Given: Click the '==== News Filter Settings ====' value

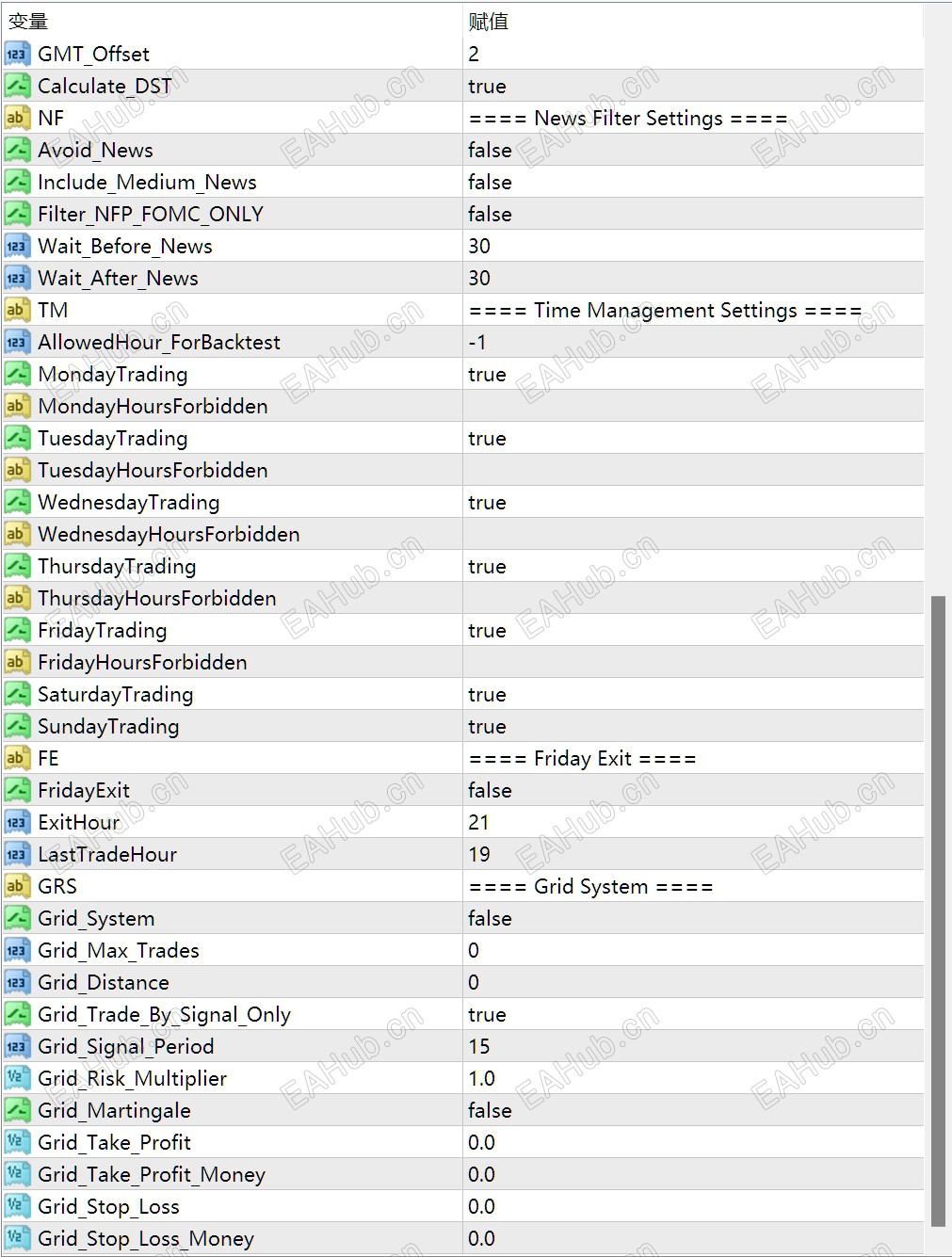Looking at the screenshot, I should coord(628,118).
